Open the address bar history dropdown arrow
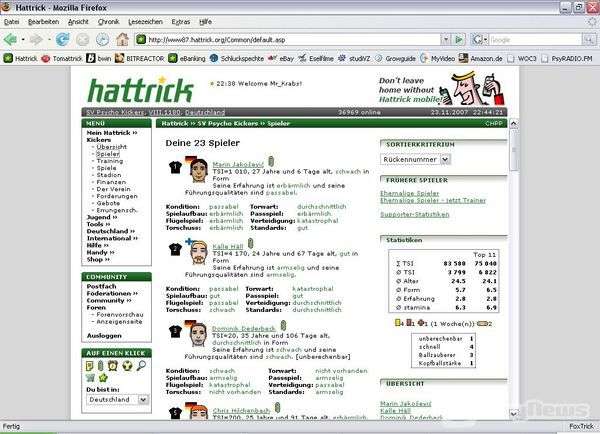The height and width of the screenshot is (434, 600). click(445, 39)
